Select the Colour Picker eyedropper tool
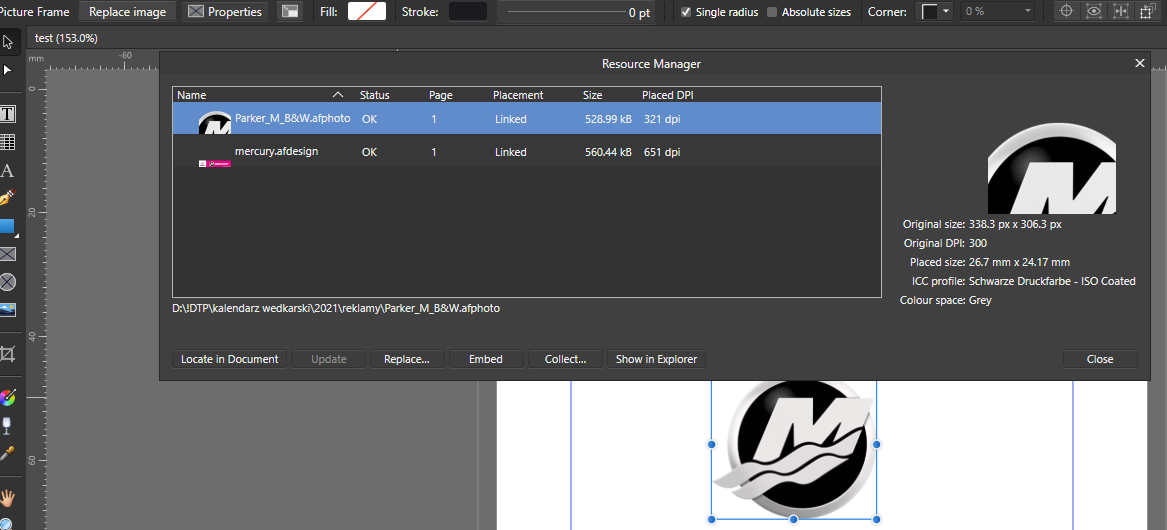Screen dimensions: 1167x530 click(7, 453)
